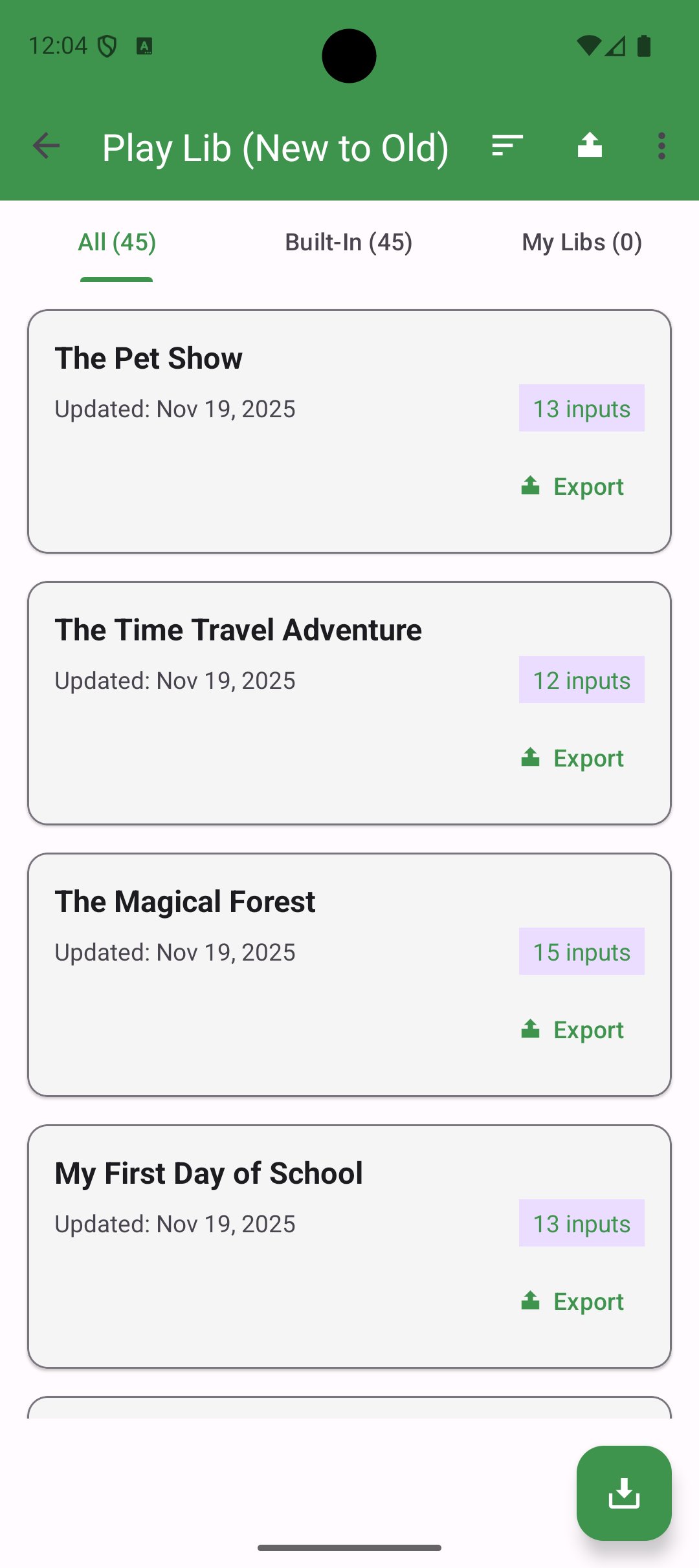Tap the back arrow in header
The width and height of the screenshot is (699, 1568).
pyautogui.click(x=46, y=146)
